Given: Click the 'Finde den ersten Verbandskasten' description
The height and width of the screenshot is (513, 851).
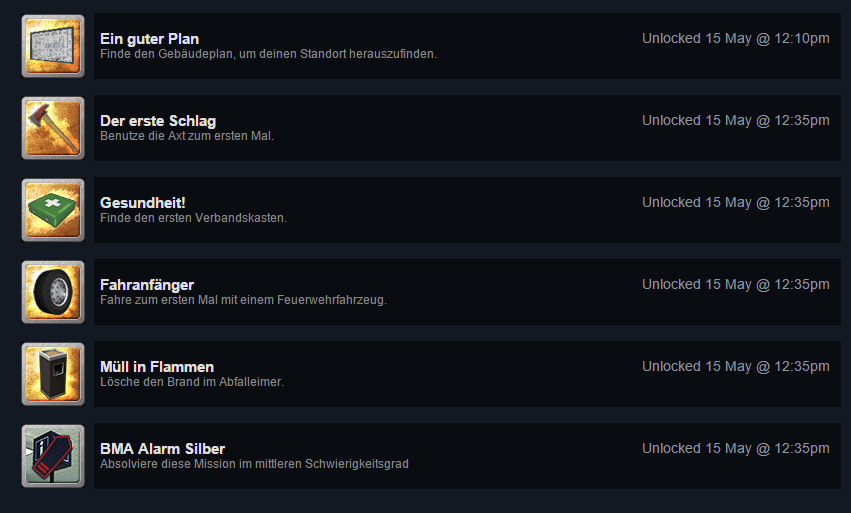Looking at the screenshot, I should tap(193, 218).
